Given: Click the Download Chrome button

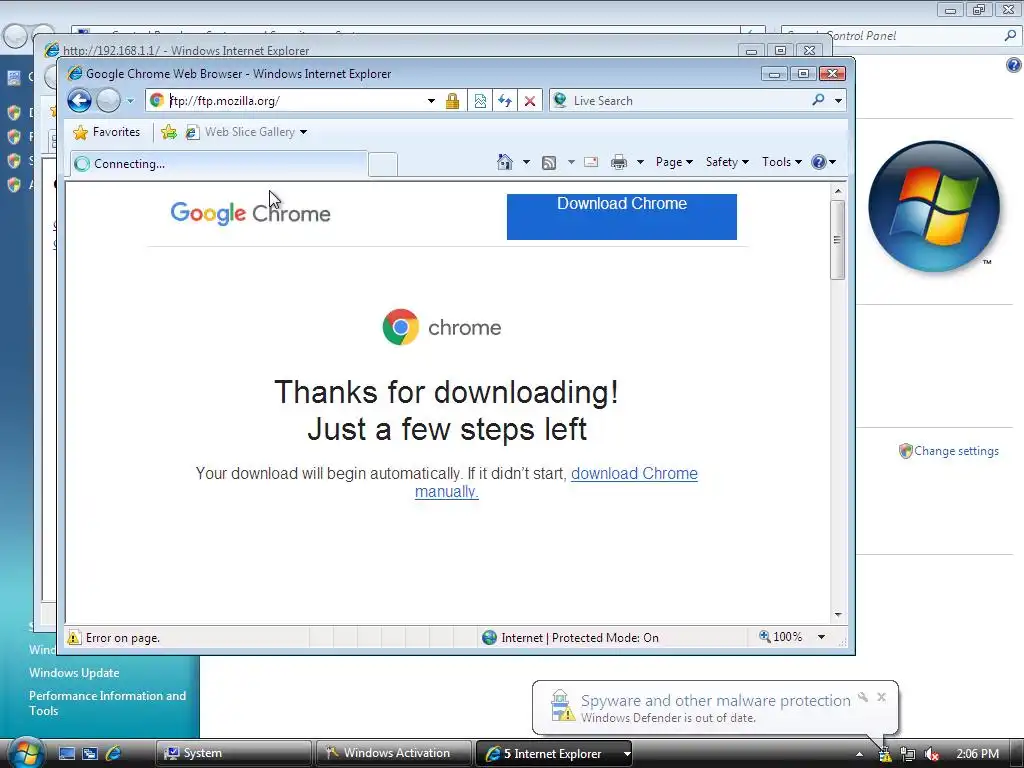Looking at the screenshot, I should tap(622, 217).
